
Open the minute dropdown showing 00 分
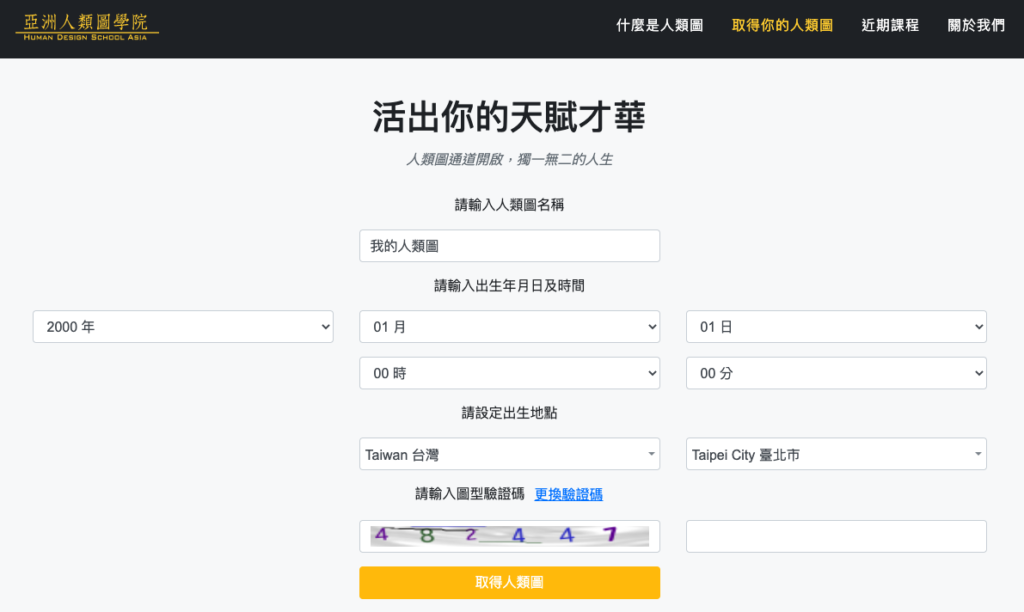click(x=836, y=373)
